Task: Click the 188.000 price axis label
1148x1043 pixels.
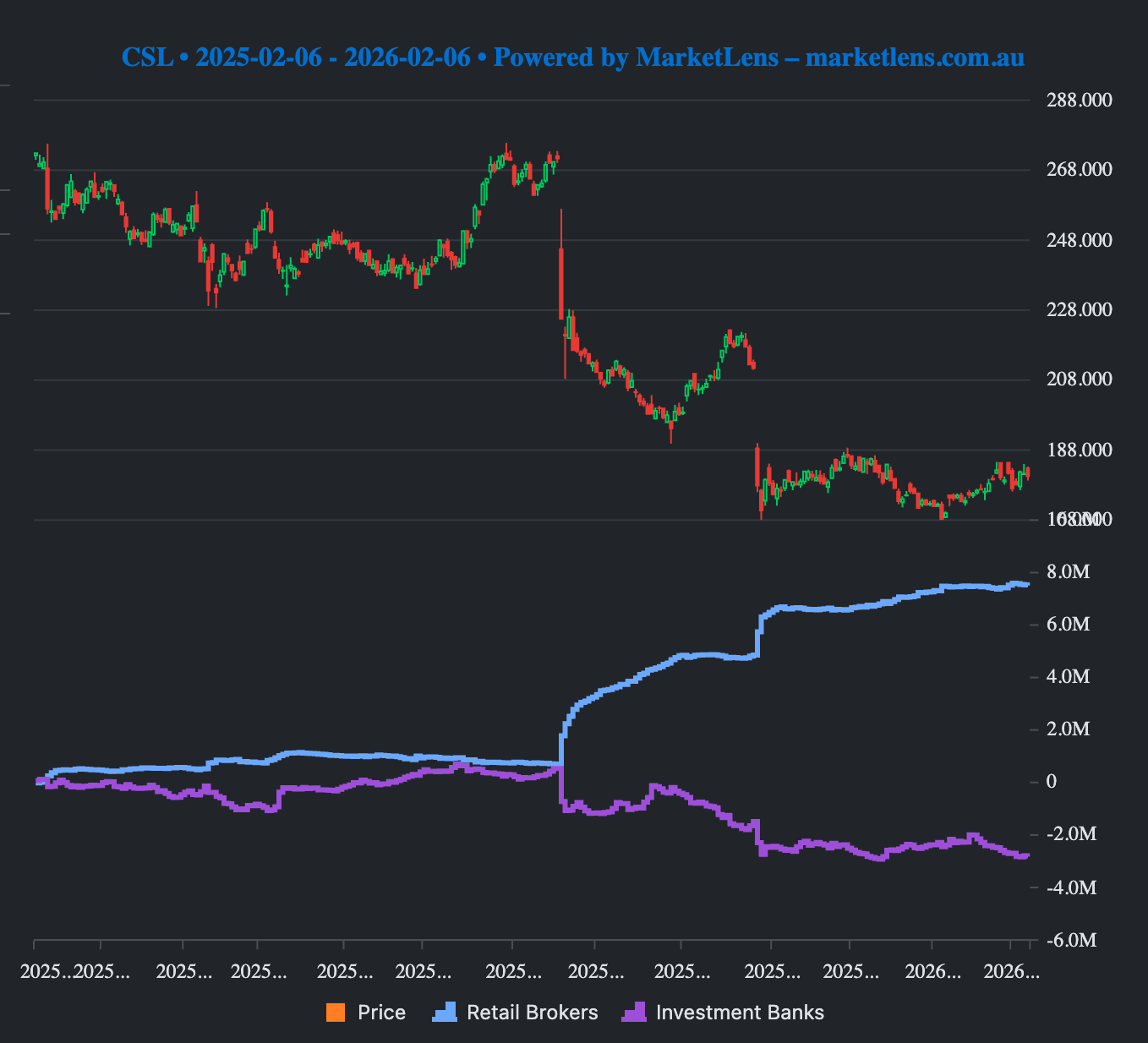Action: pyautogui.click(x=1079, y=450)
